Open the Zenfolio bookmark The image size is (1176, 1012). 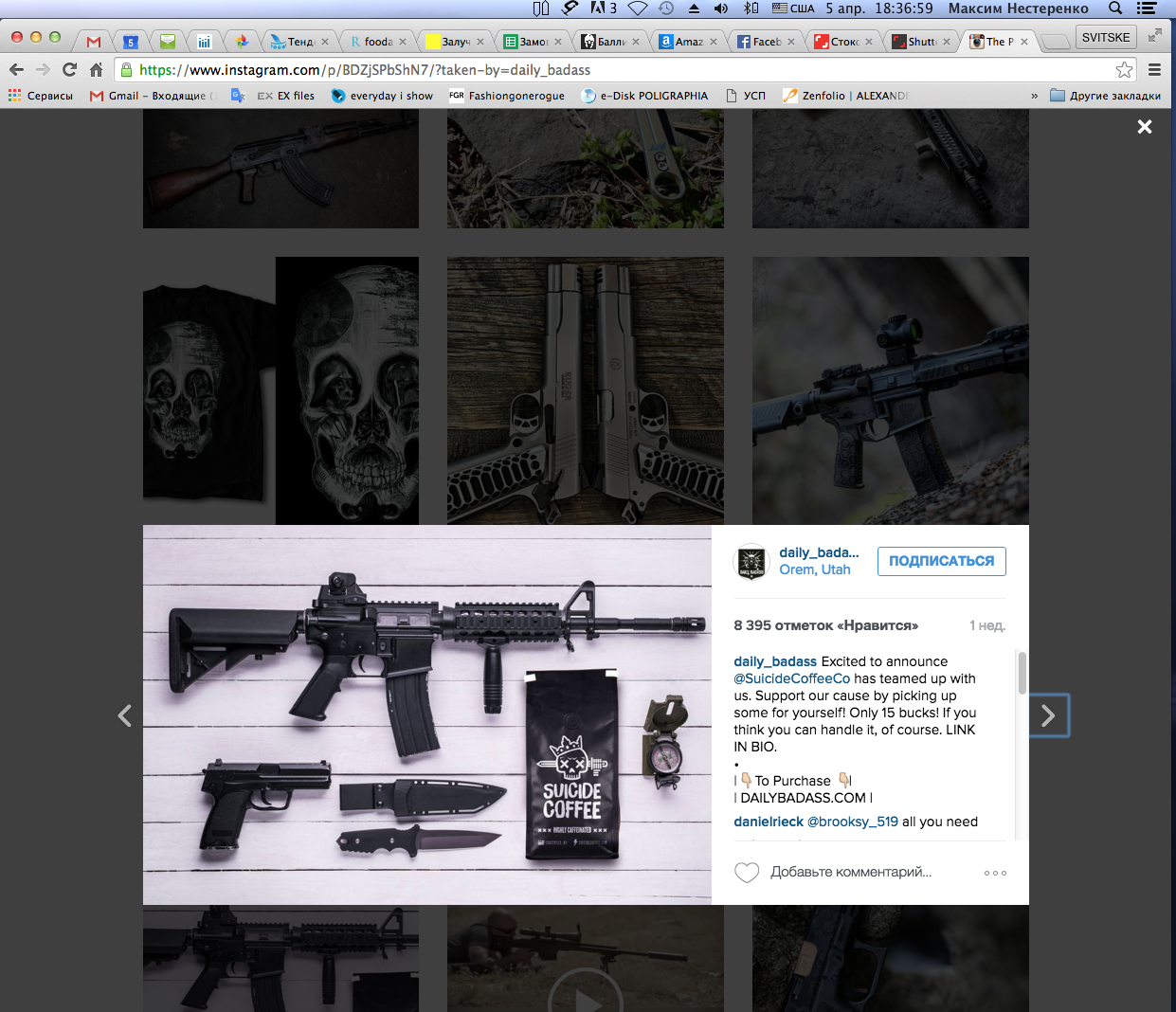tap(846, 96)
